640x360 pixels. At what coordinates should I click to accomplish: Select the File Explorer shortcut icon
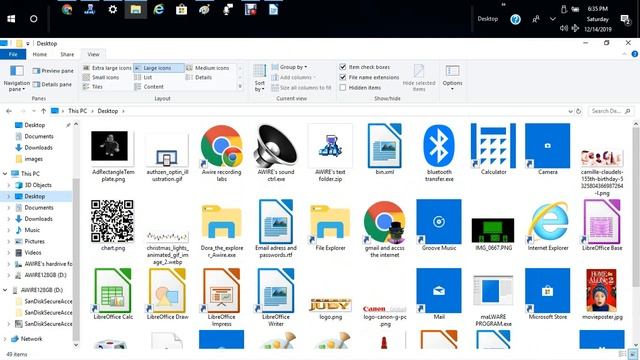tap(330, 223)
